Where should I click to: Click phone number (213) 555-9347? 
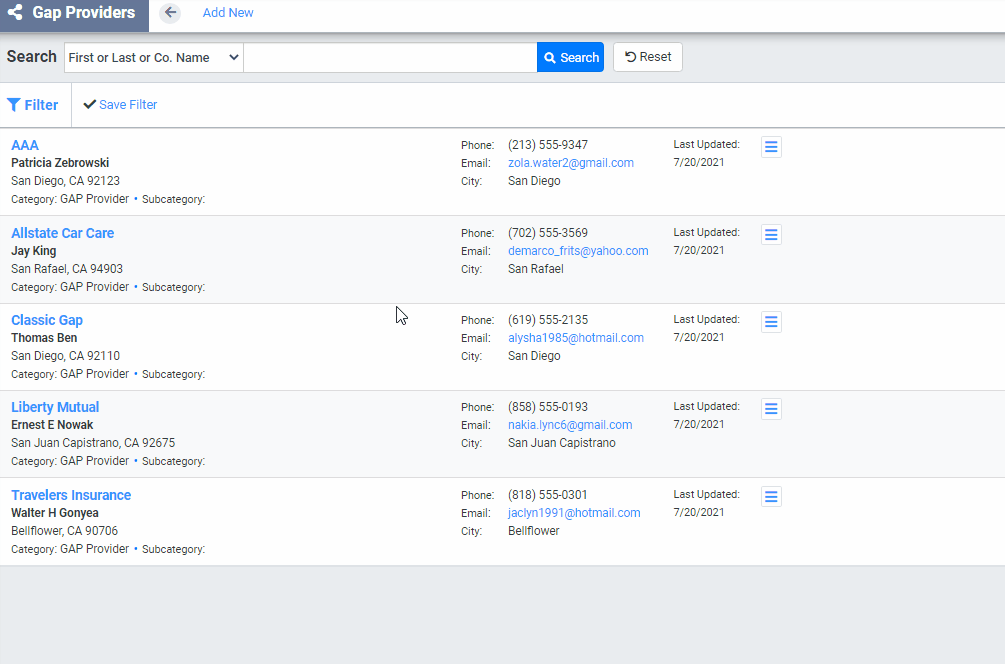pos(548,145)
